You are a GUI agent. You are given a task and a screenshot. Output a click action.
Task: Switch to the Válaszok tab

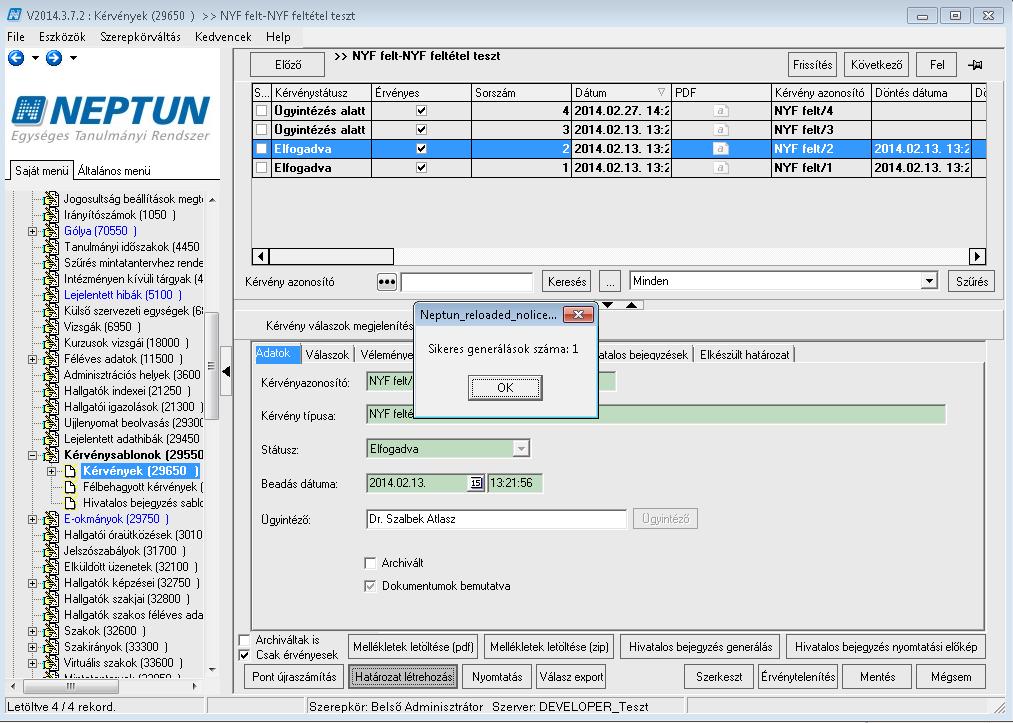[x=328, y=355]
